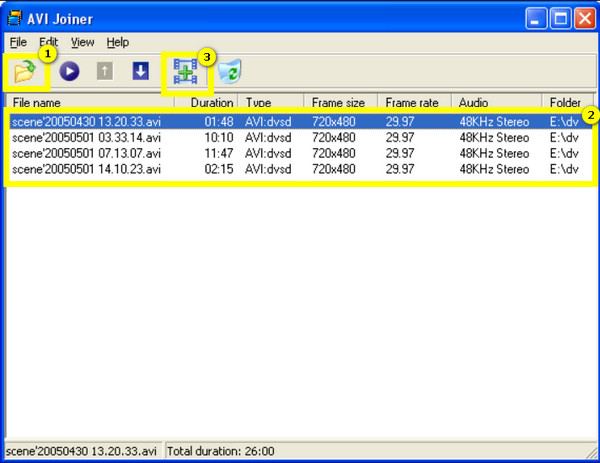
Task: Open the Help menu
Action: point(117,42)
